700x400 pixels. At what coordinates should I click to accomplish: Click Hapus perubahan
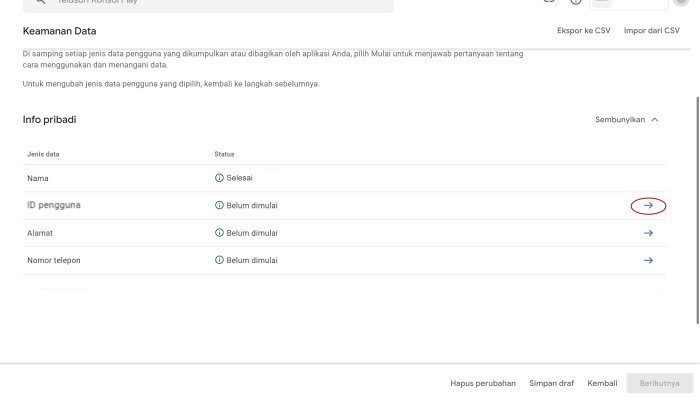pos(483,383)
